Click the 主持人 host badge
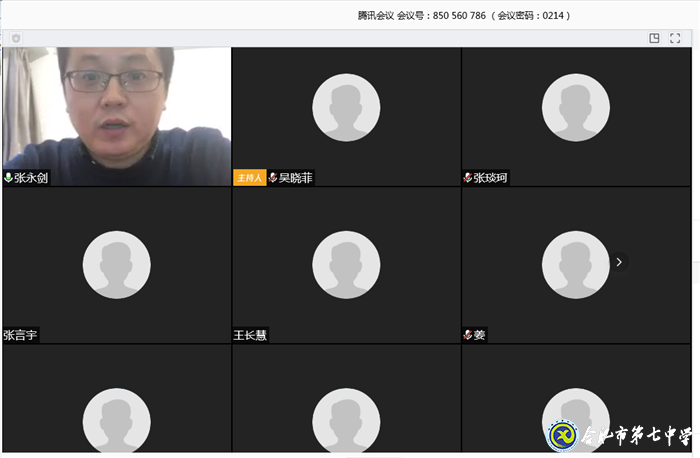Image resolution: width=700 pixels, height=458 pixels. pos(249,178)
